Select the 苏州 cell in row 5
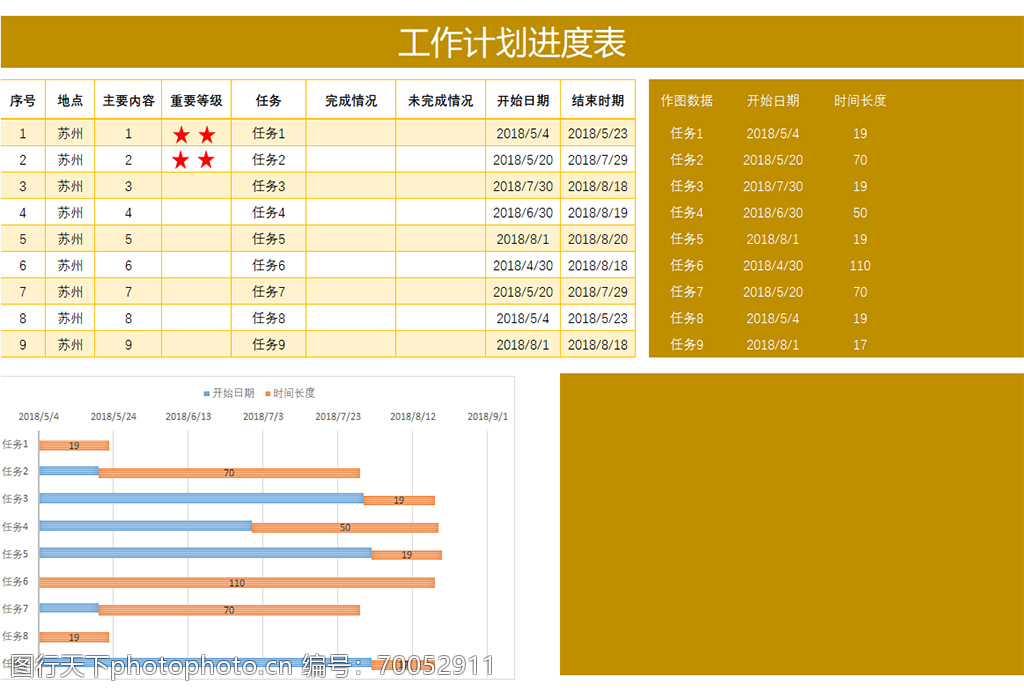This screenshot has width=1024, height=692. (x=70, y=239)
